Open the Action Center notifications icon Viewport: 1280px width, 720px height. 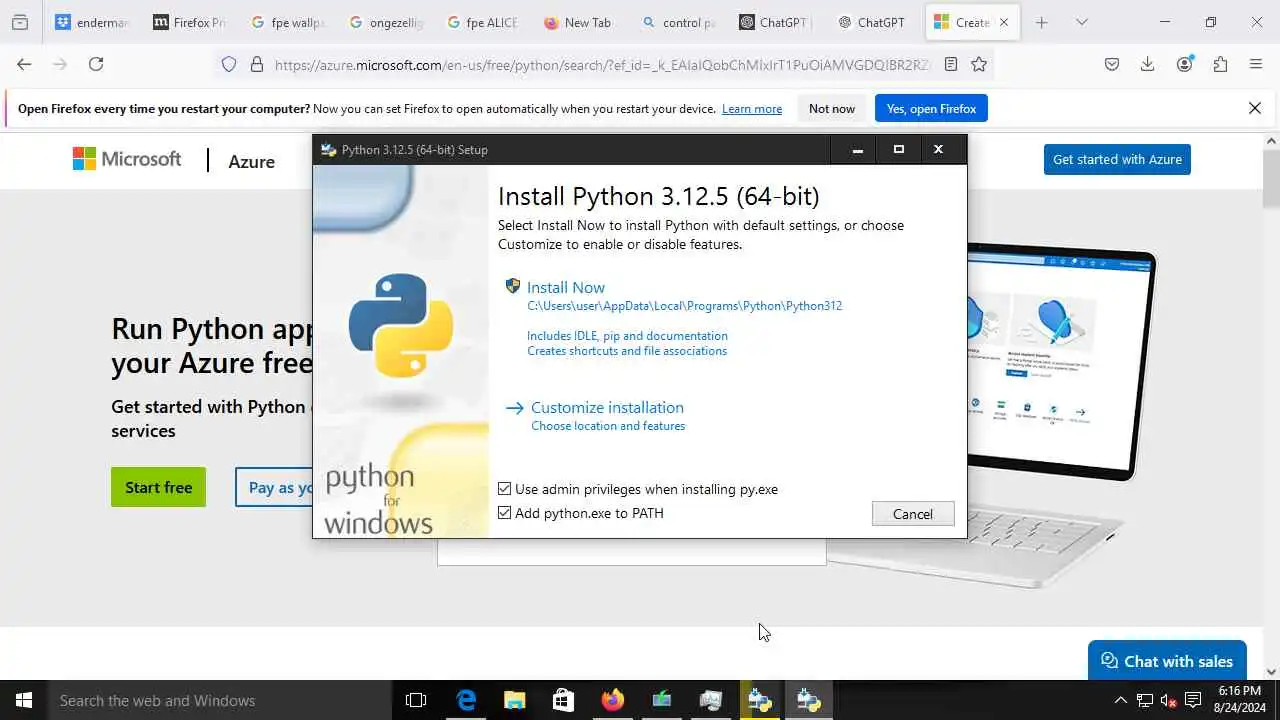click(1193, 700)
